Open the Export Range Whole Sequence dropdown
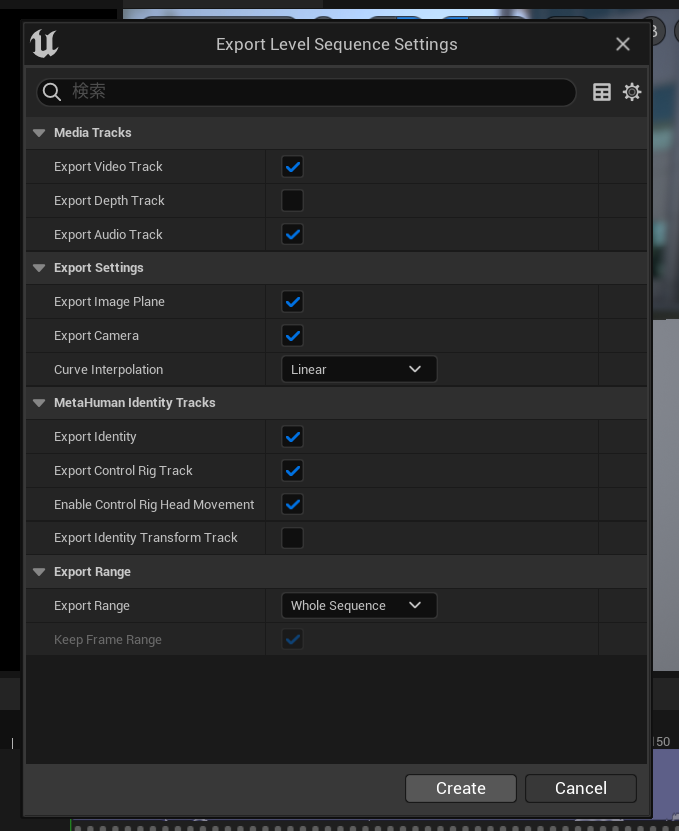Viewport: 679px width, 831px height. pos(358,606)
